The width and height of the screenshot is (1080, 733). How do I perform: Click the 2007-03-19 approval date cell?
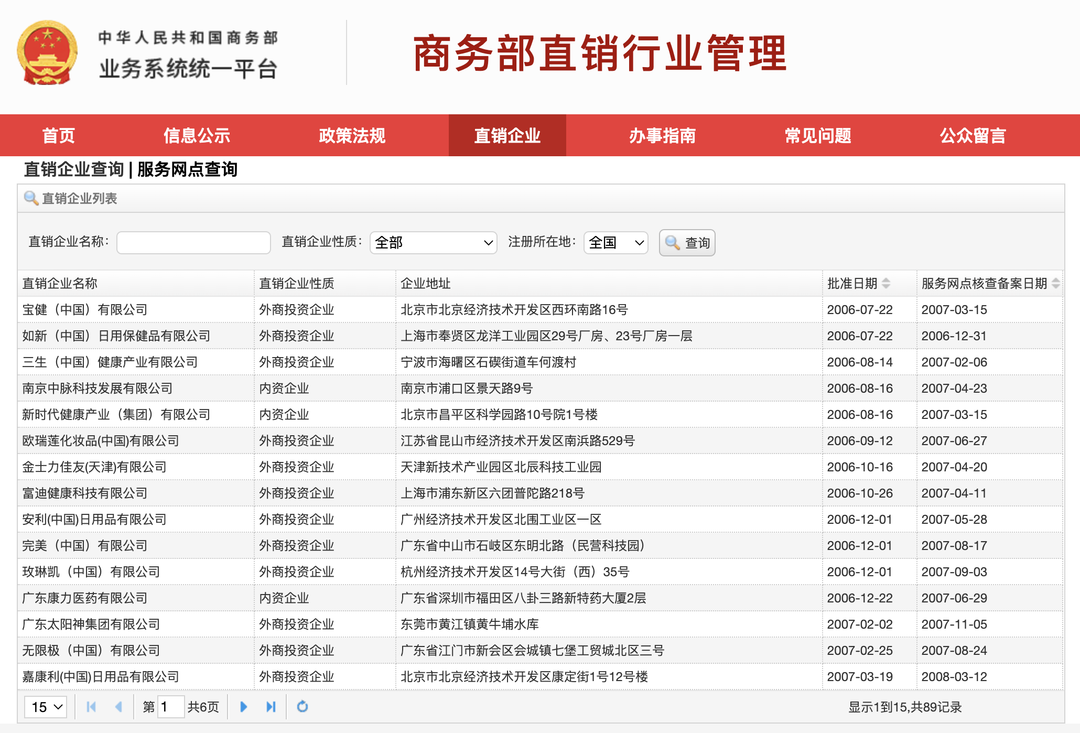tap(860, 677)
